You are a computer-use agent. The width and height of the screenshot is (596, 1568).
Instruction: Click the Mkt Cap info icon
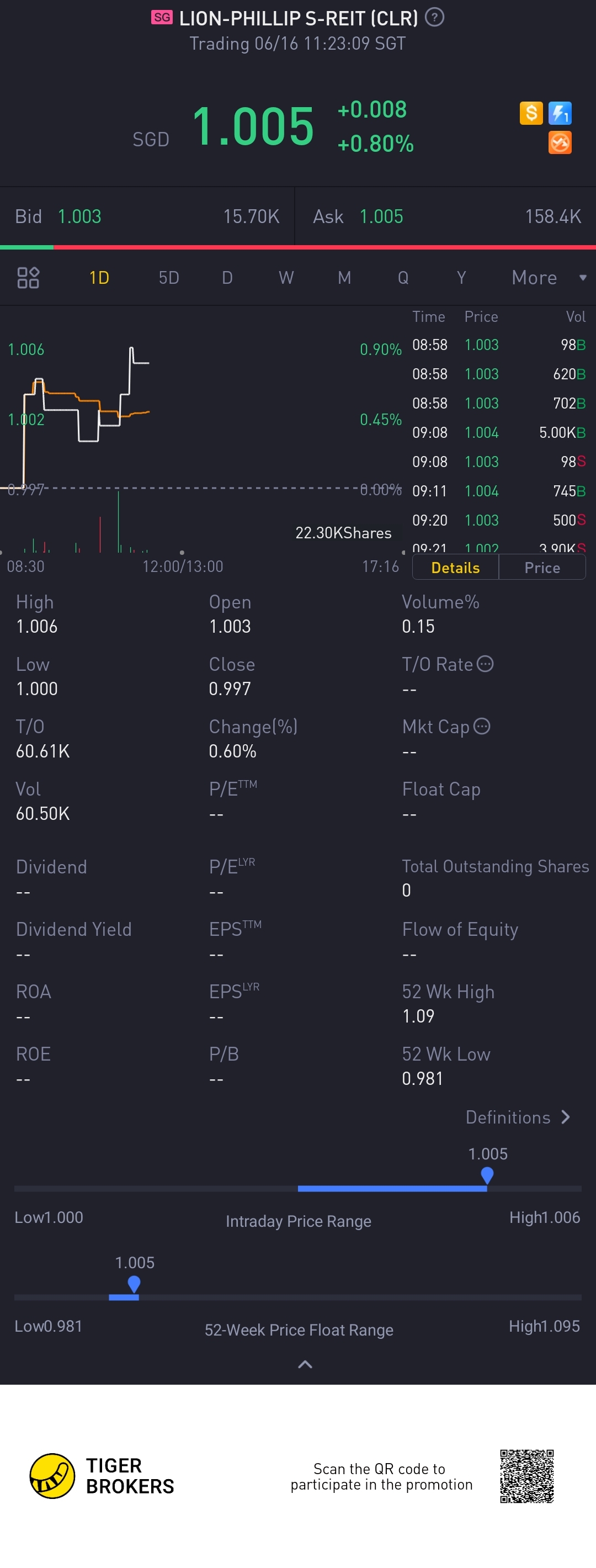point(482,726)
